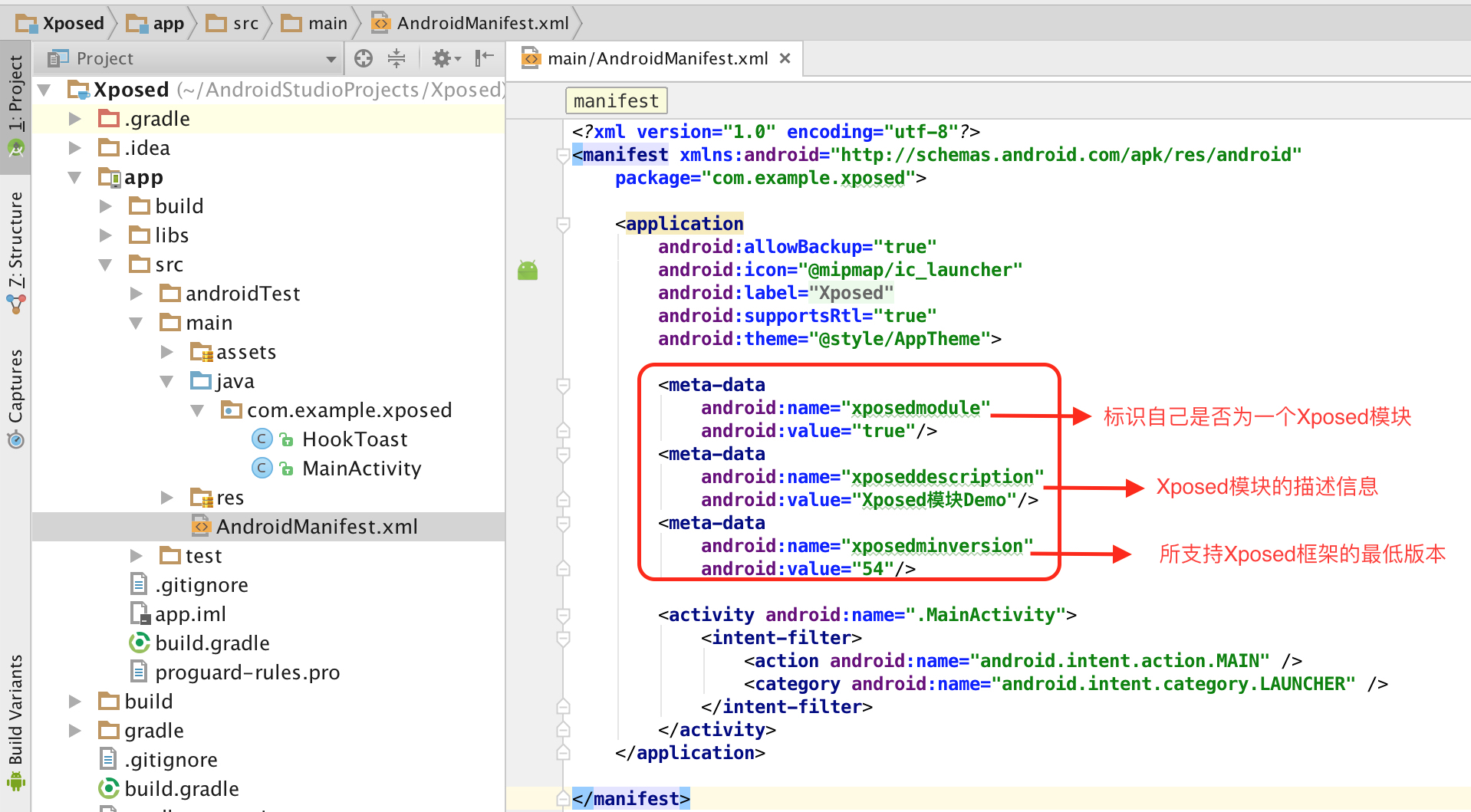Click the android.intent.category.LAUNCHER value
Screen dimensions: 1471x812
(x=1173, y=684)
